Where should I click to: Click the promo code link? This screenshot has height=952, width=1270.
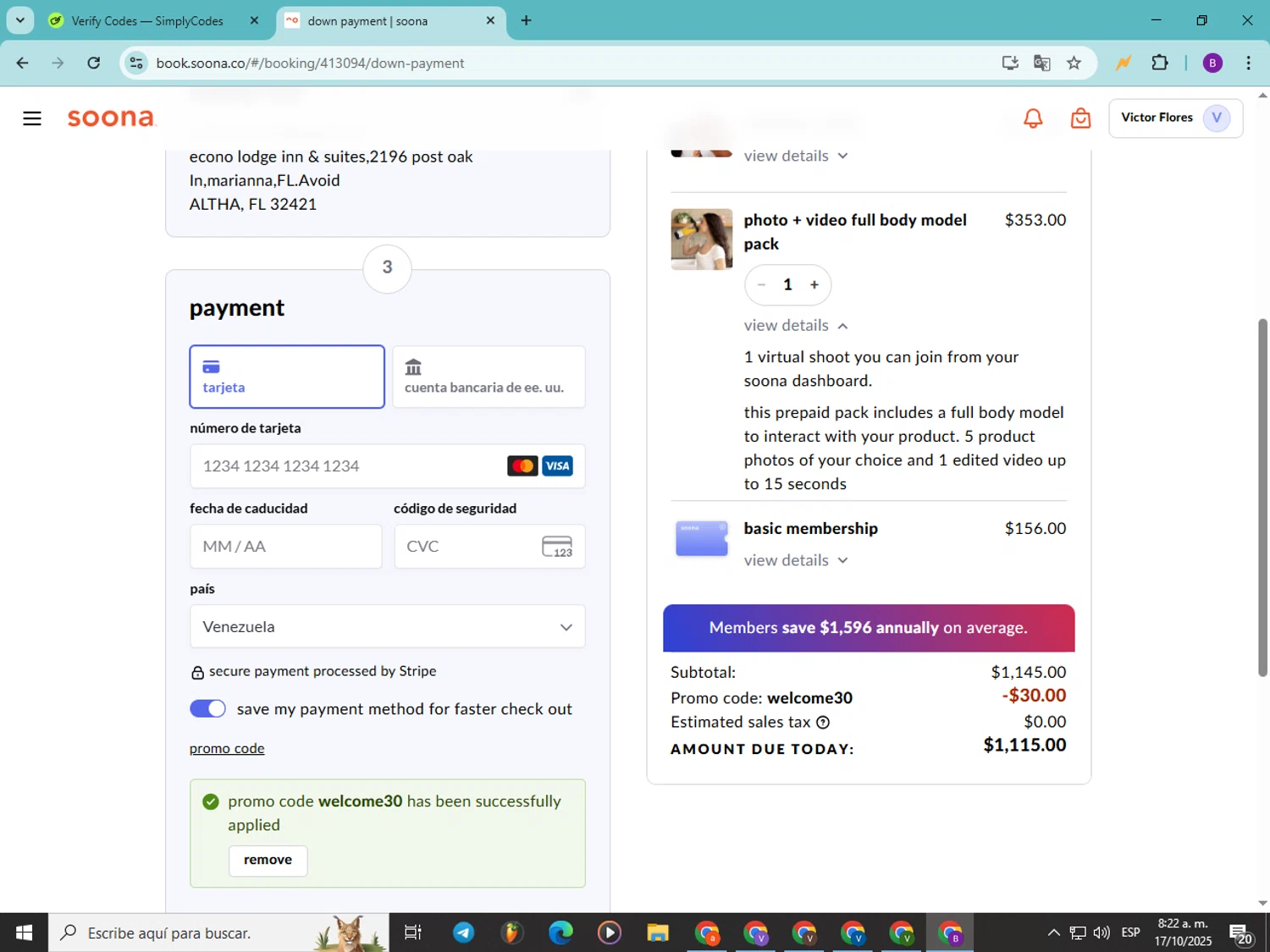(227, 749)
